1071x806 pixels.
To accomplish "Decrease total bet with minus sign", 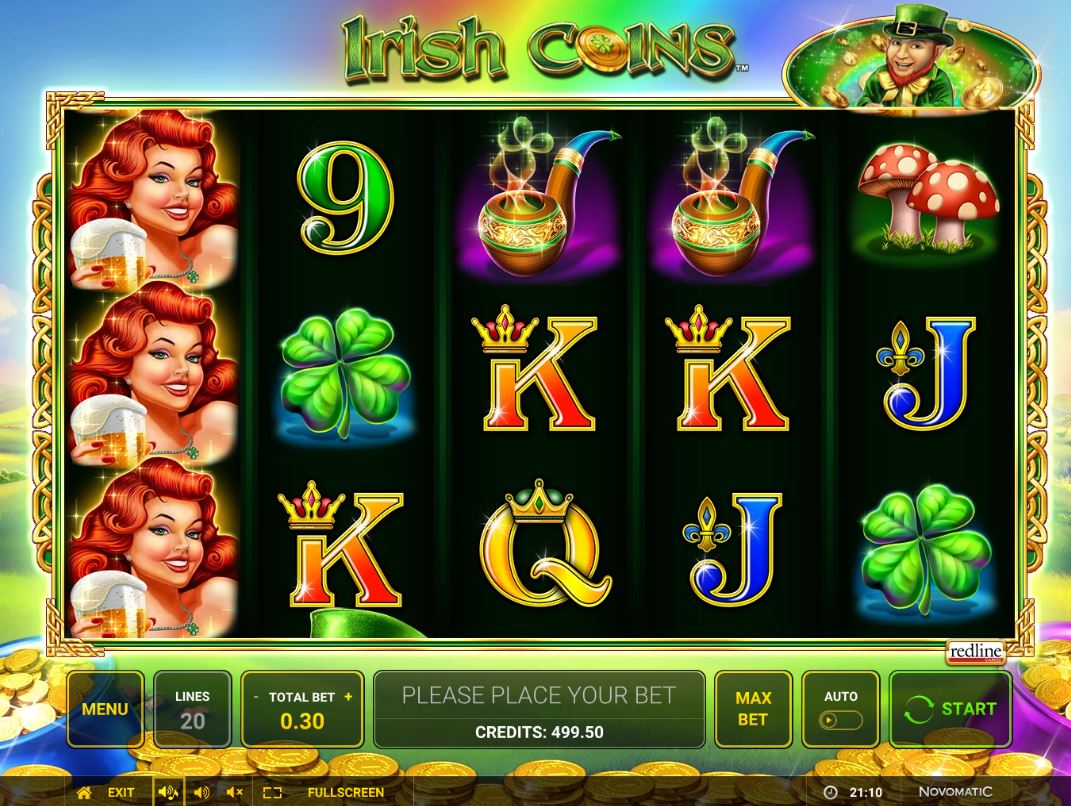I will coord(256,697).
